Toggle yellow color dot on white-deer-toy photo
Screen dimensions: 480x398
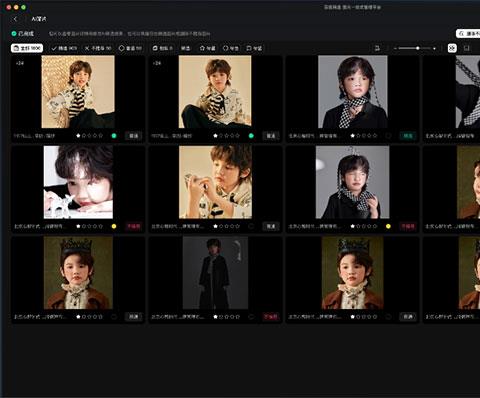[114, 226]
